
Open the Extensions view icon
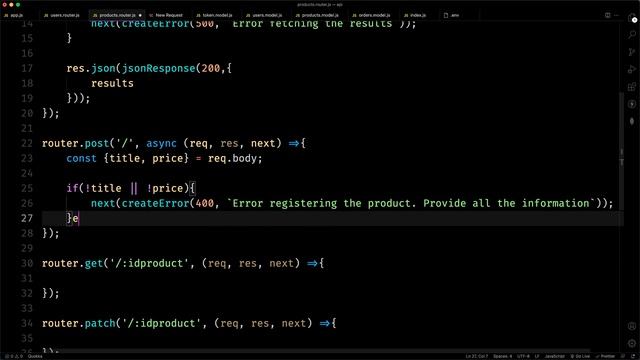[632, 87]
